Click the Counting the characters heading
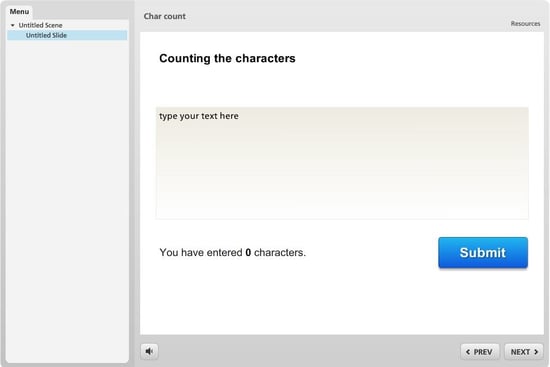The width and height of the screenshot is (550, 367). (x=227, y=58)
